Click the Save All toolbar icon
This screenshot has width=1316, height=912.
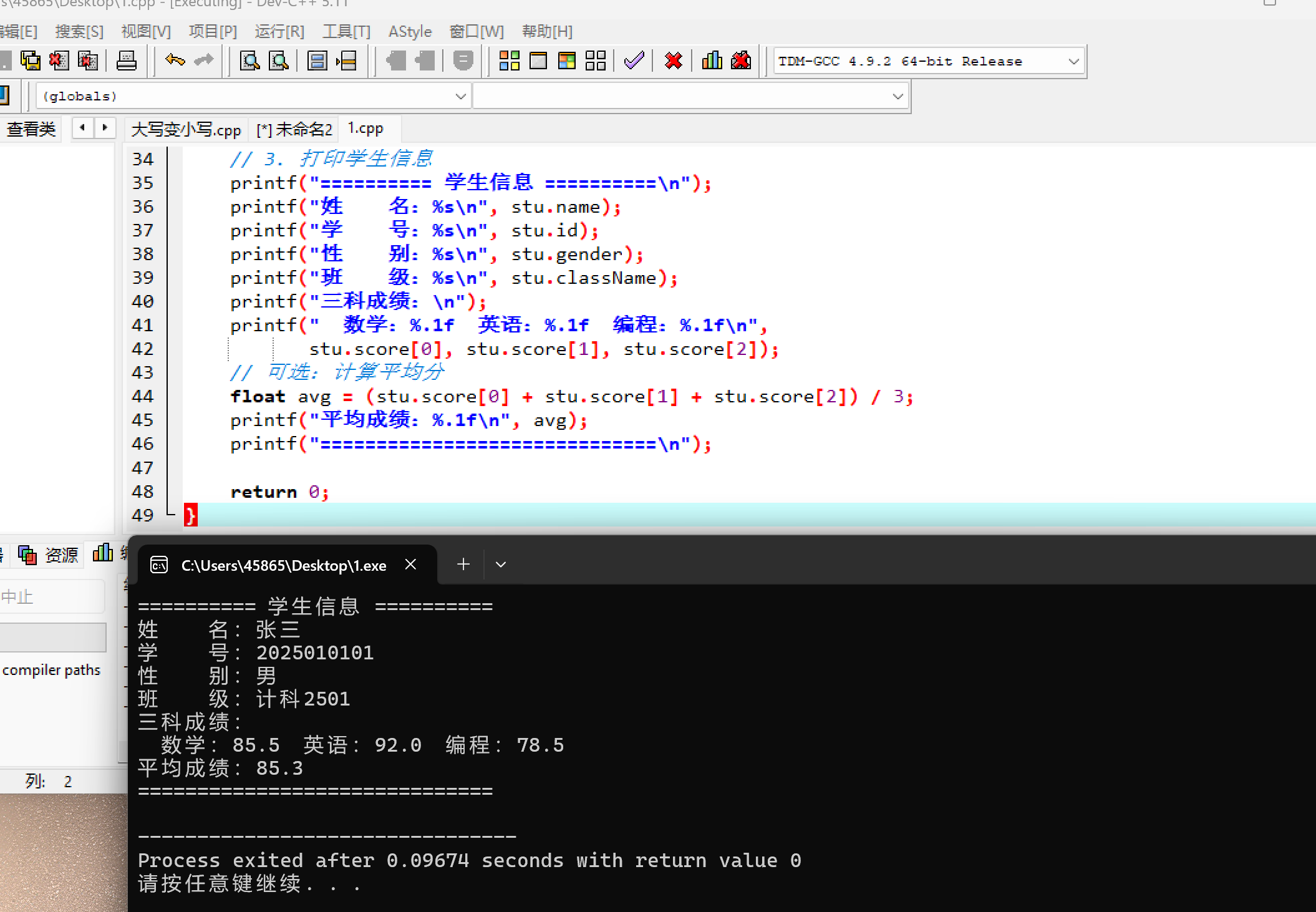(30, 61)
